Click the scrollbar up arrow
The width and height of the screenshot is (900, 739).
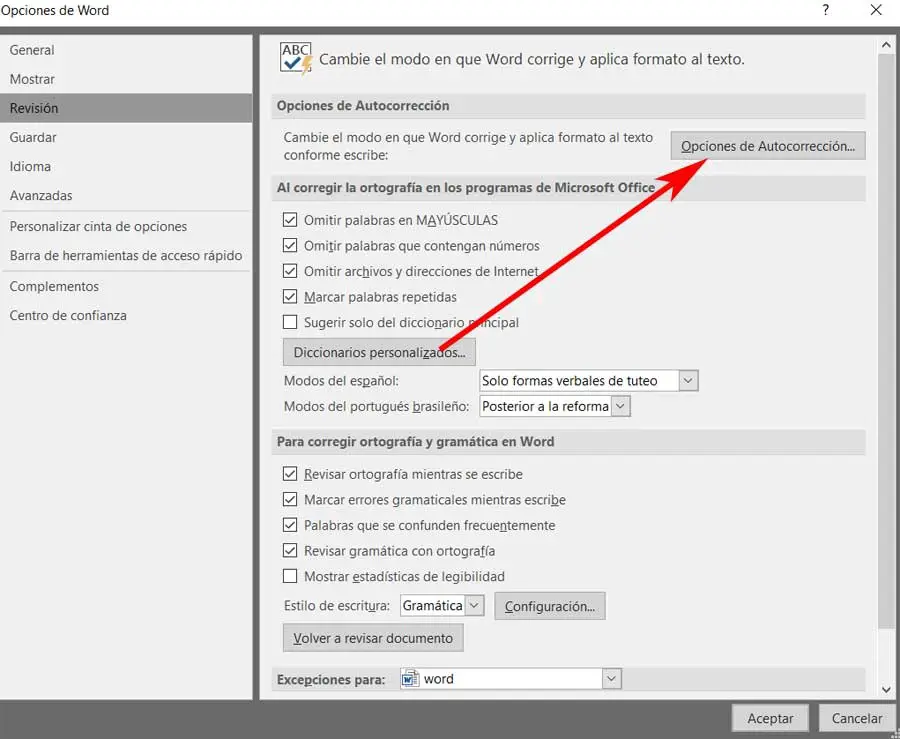886,44
